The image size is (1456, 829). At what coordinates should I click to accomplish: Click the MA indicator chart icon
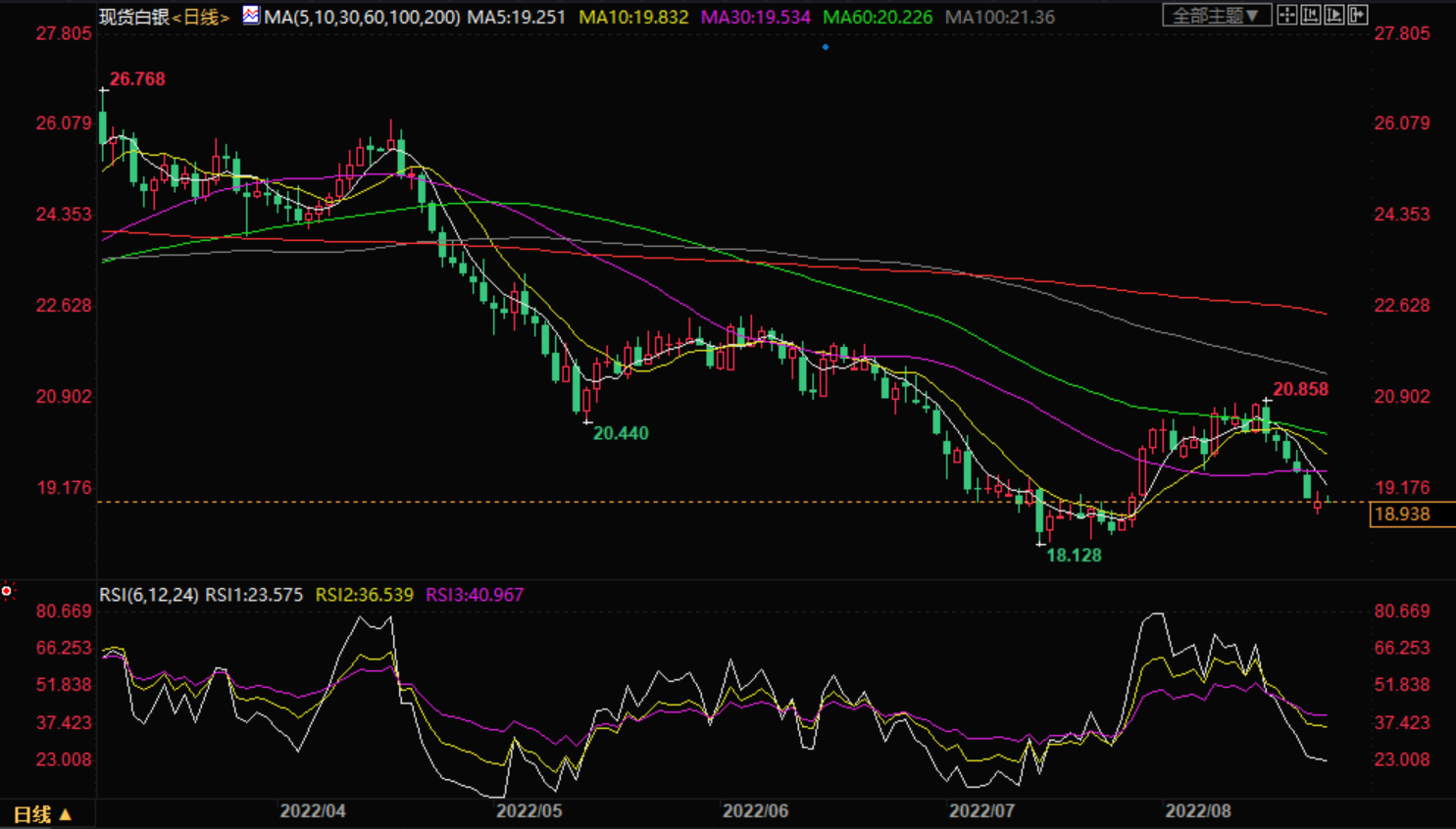(251, 16)
